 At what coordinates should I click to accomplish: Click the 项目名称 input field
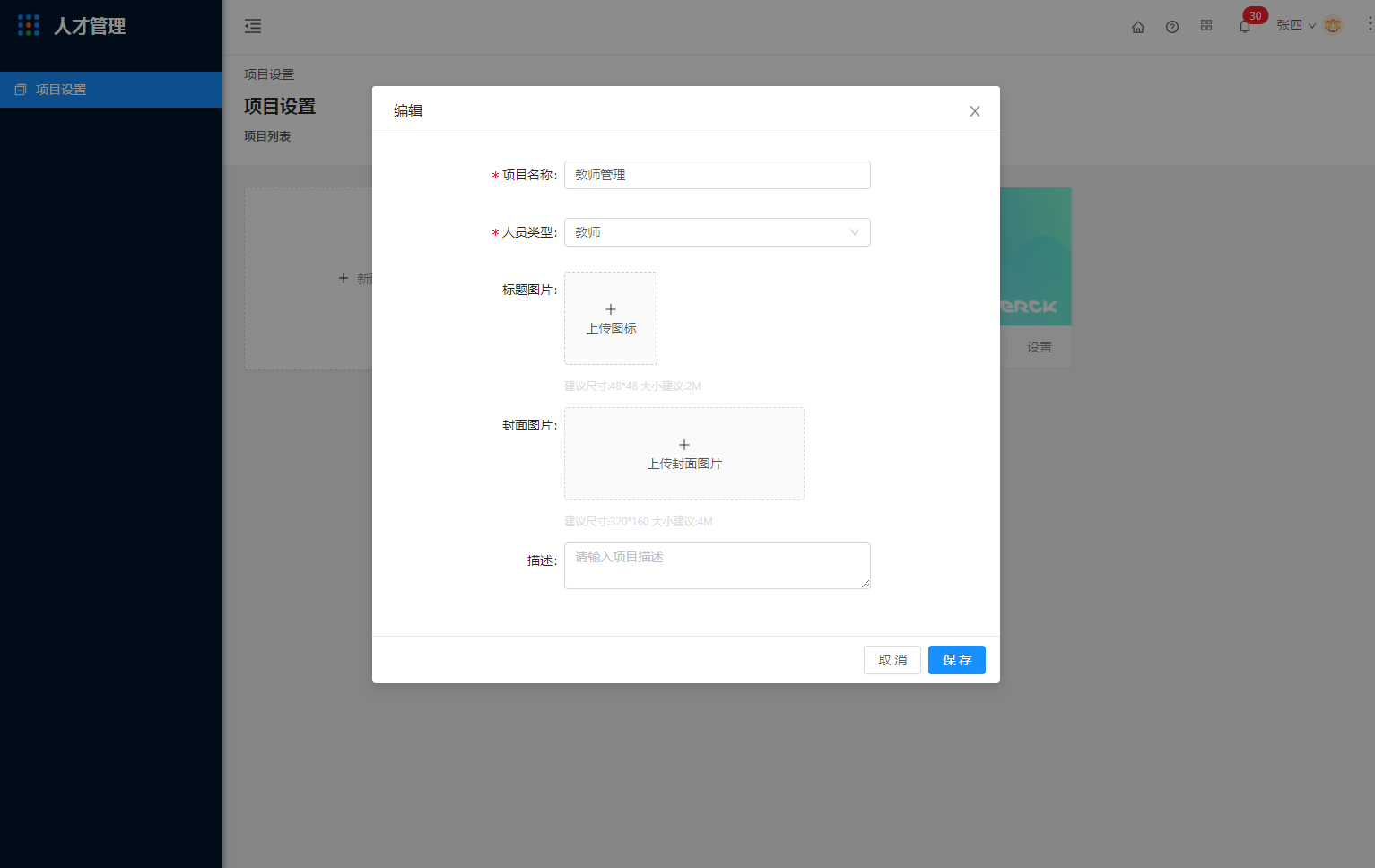coord(718,175)
